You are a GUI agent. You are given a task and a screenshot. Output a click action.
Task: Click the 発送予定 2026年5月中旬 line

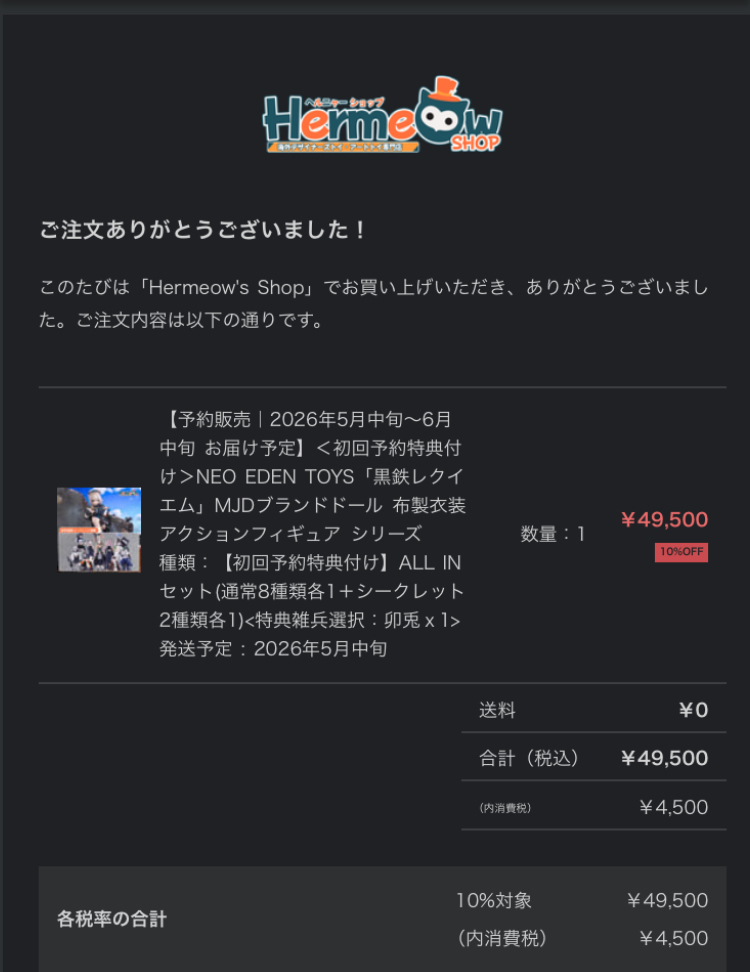273,649
